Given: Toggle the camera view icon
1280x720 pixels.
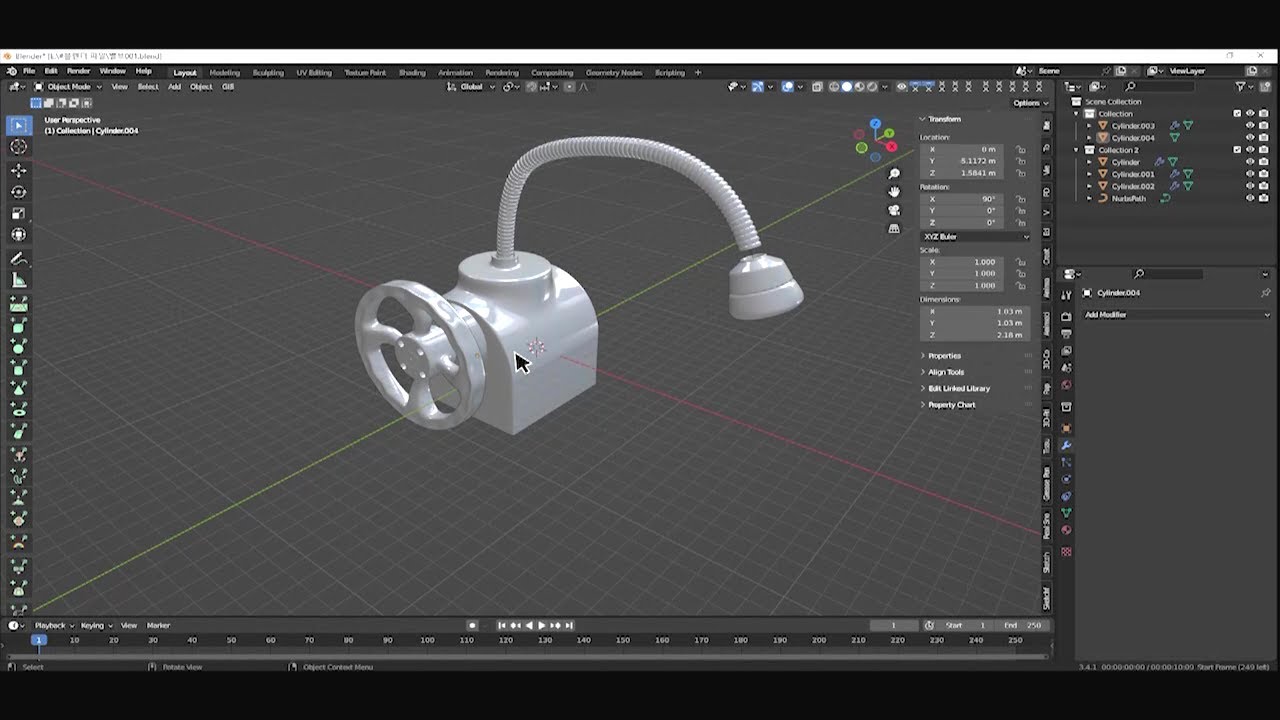Looking at the screenshot, I should click(x=894, y=210).
